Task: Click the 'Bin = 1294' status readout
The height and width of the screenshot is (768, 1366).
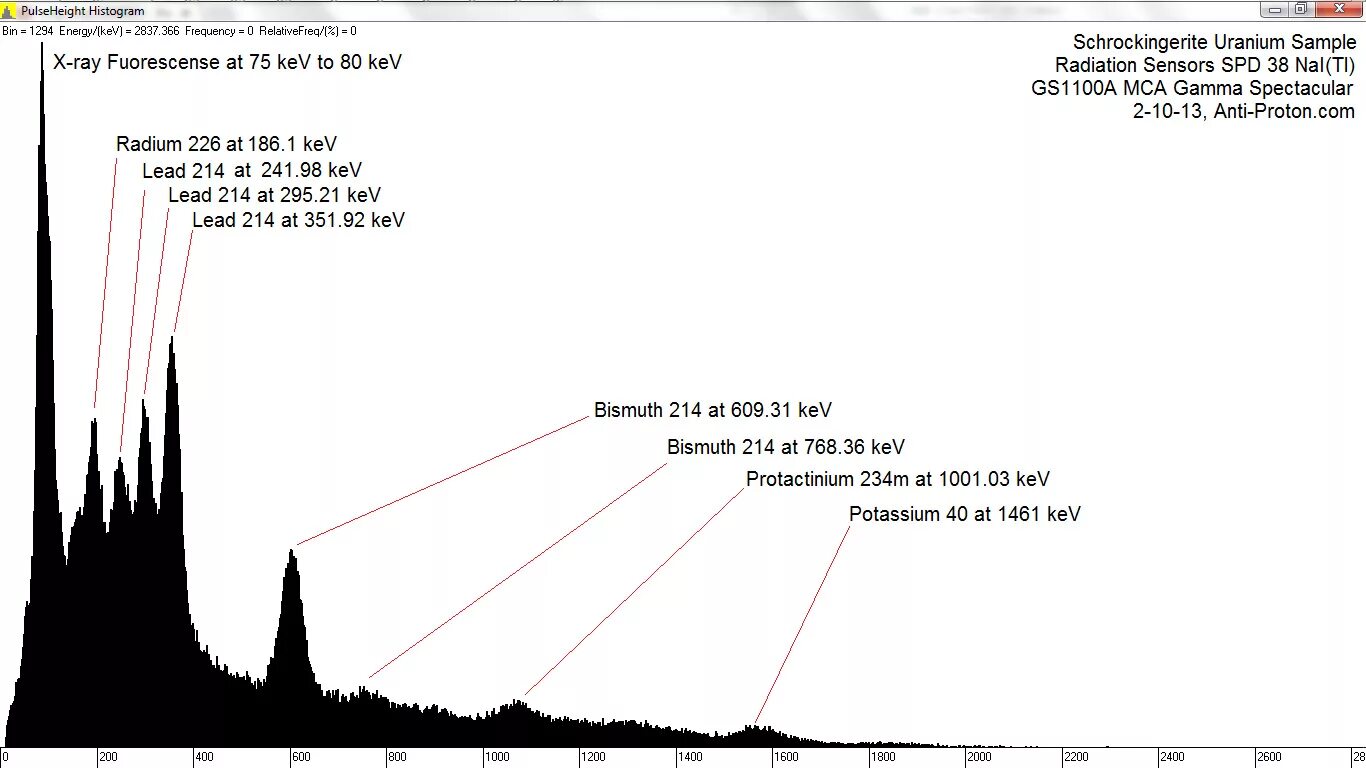Action: pyautogui.click(x=28, y=31)
